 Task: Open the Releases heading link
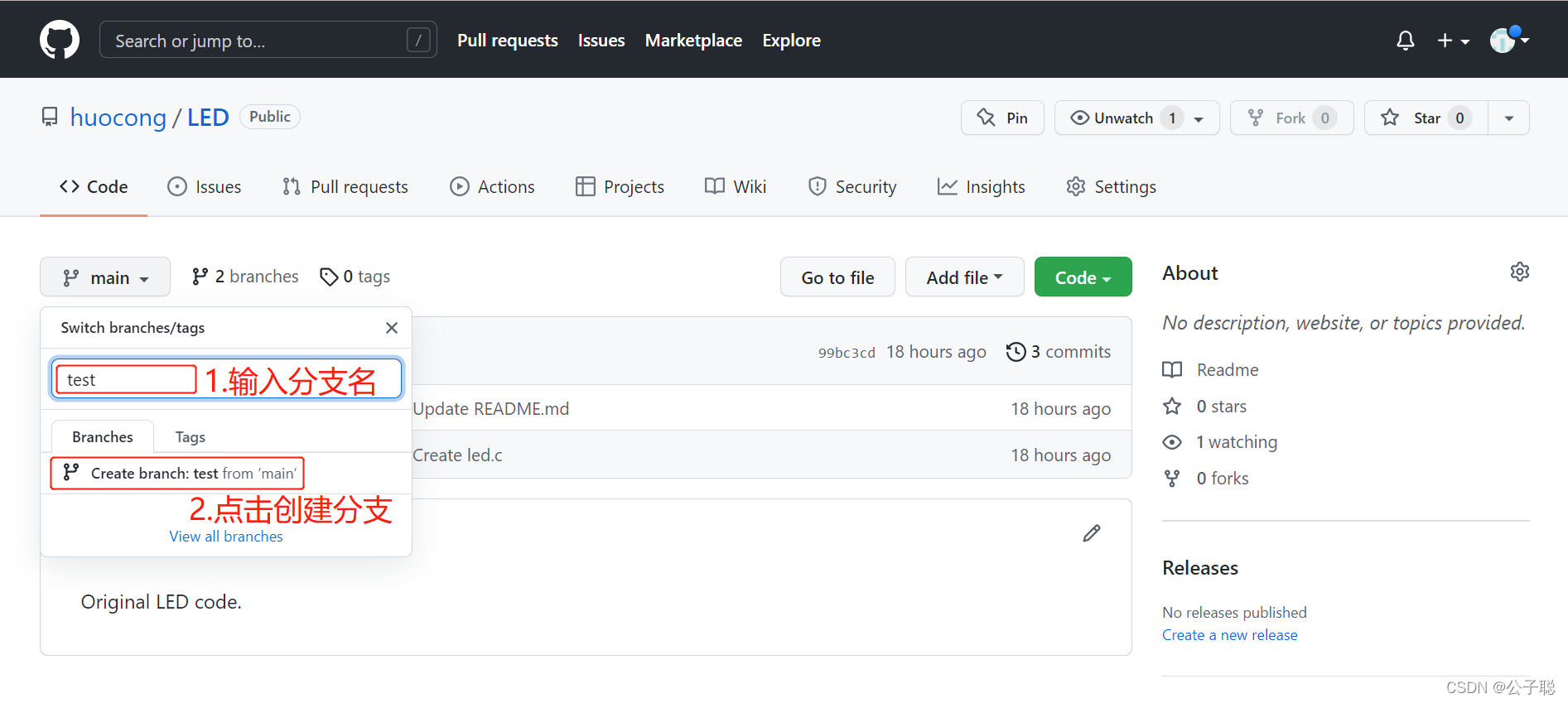point(1200,568)
